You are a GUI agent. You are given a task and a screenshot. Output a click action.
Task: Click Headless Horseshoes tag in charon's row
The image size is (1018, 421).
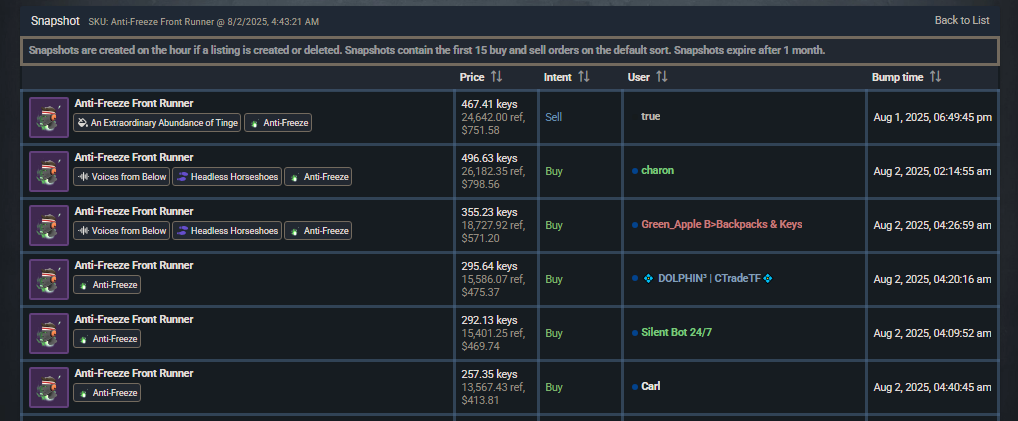(227, 177)
